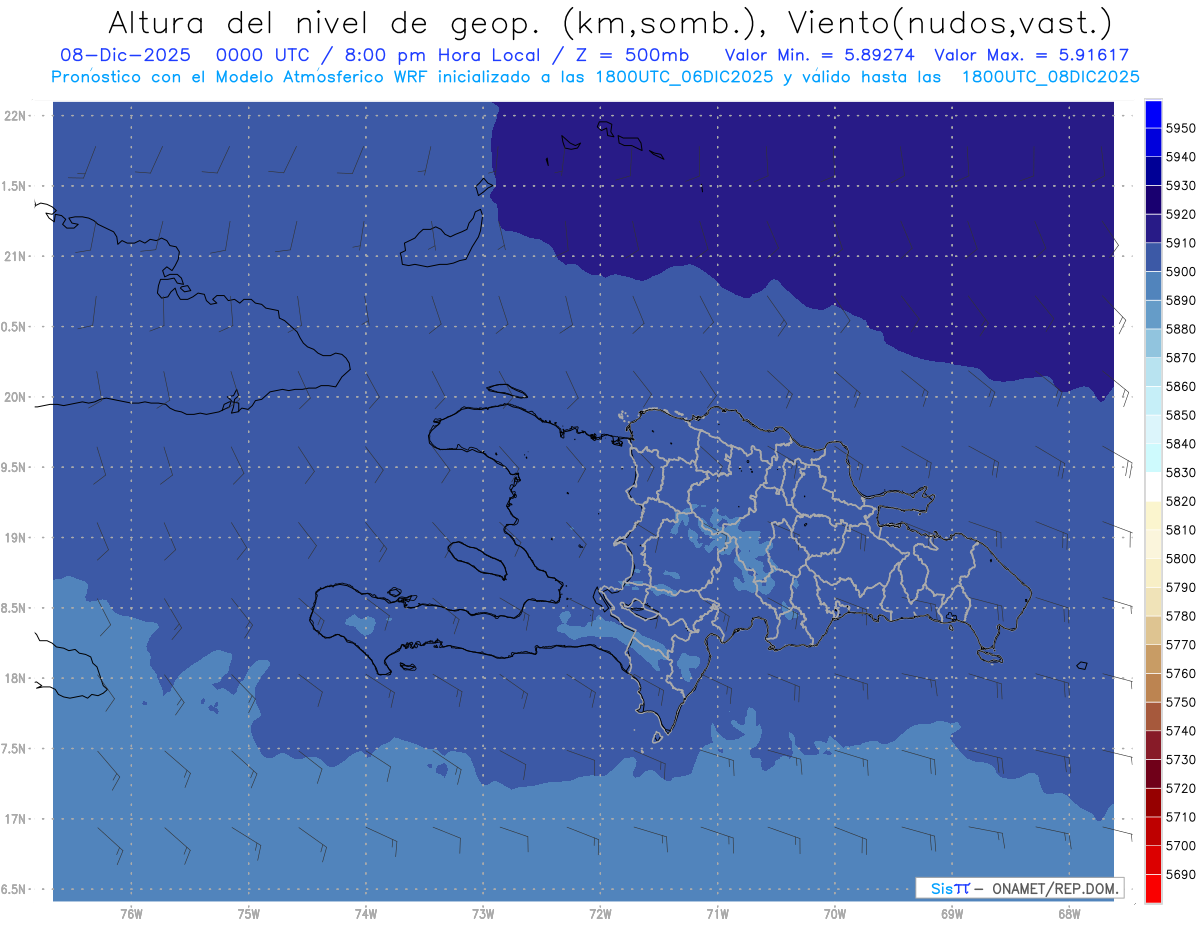Image resolution: width=1200 pixels, height=927 pixels.
Task: Pick the legend swatch between 5820 and 5830
Action: coord(1153,487)
